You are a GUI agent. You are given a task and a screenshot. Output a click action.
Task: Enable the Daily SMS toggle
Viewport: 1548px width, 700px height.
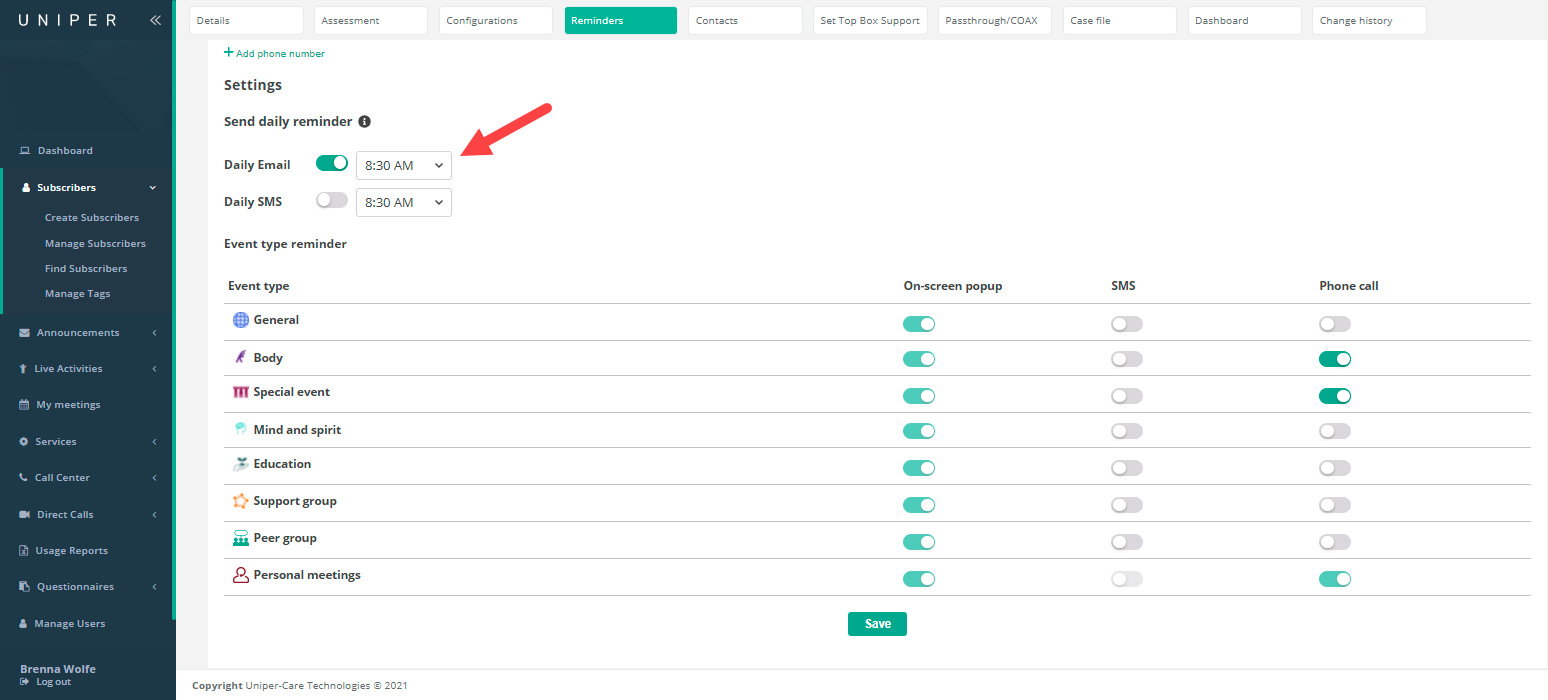click(332, 201)
